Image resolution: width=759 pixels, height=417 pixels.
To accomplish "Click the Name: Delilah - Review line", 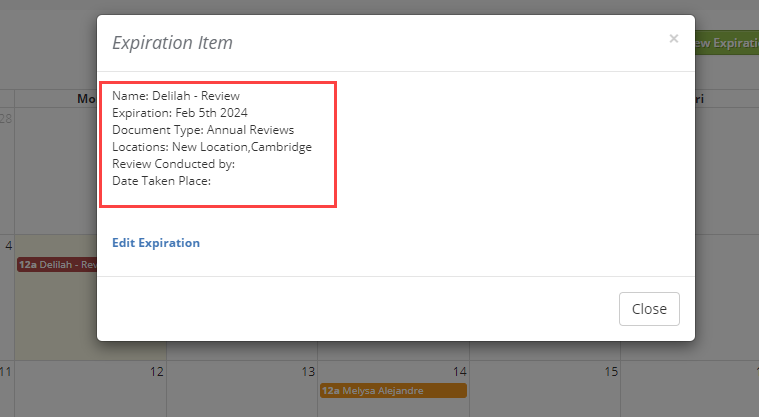I will (x=176, y=96).
